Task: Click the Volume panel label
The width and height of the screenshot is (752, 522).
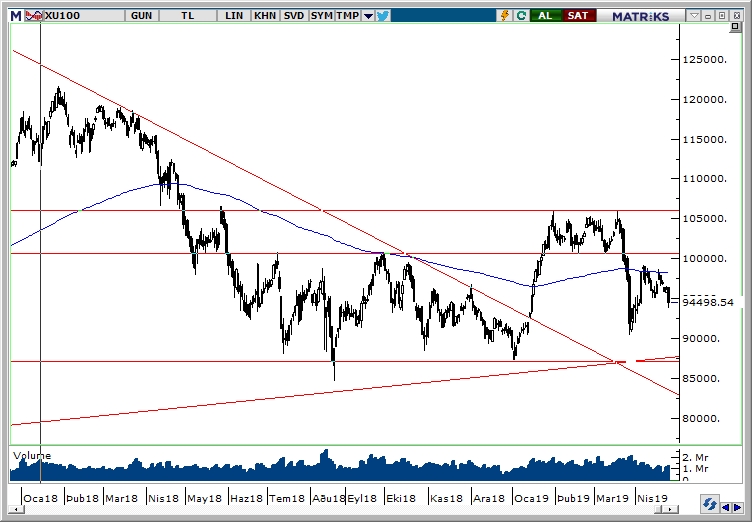Action: click(32, 455)
